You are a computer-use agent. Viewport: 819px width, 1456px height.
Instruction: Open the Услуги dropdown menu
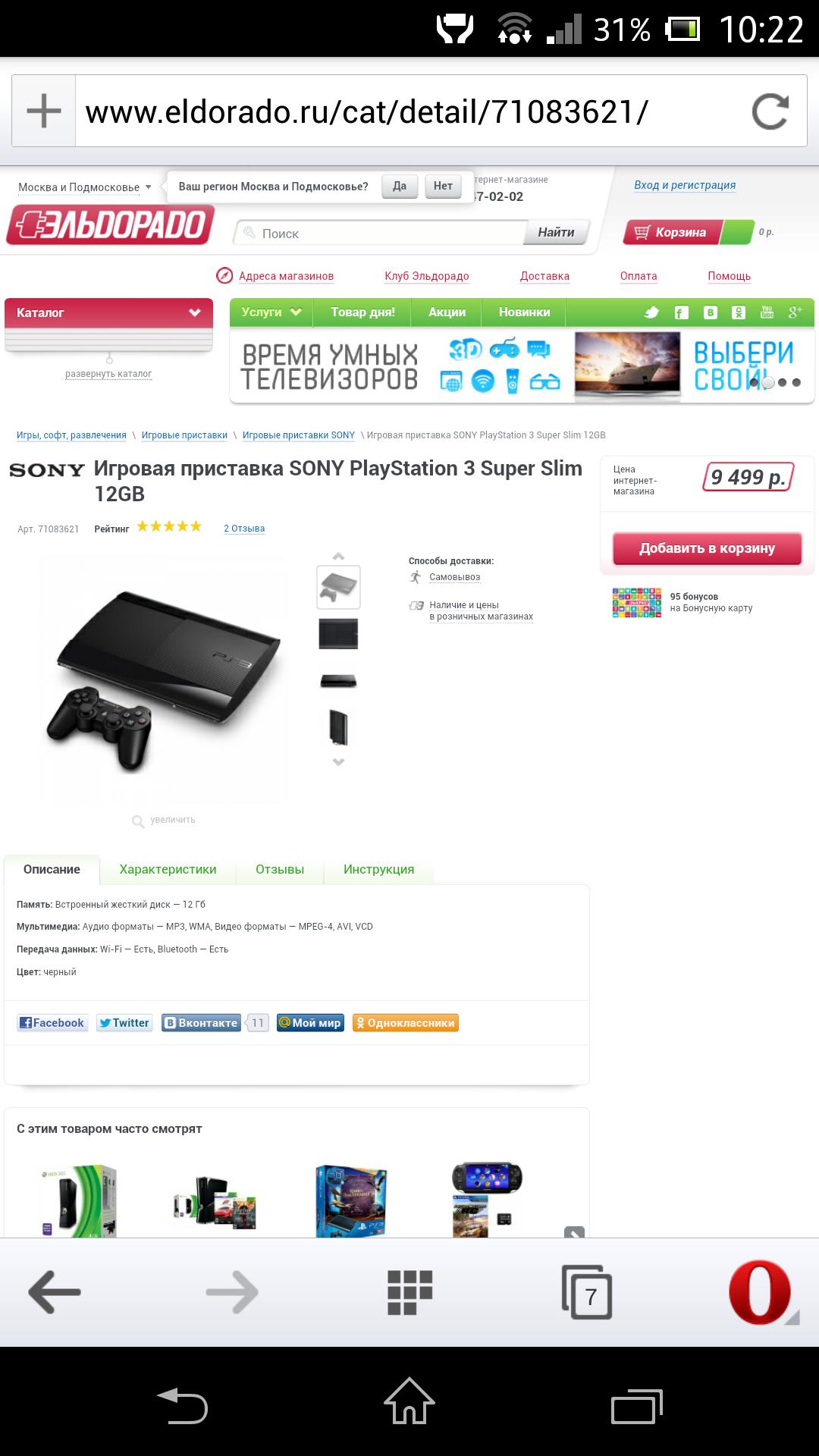pyautogui.click(x=271, y=312)
